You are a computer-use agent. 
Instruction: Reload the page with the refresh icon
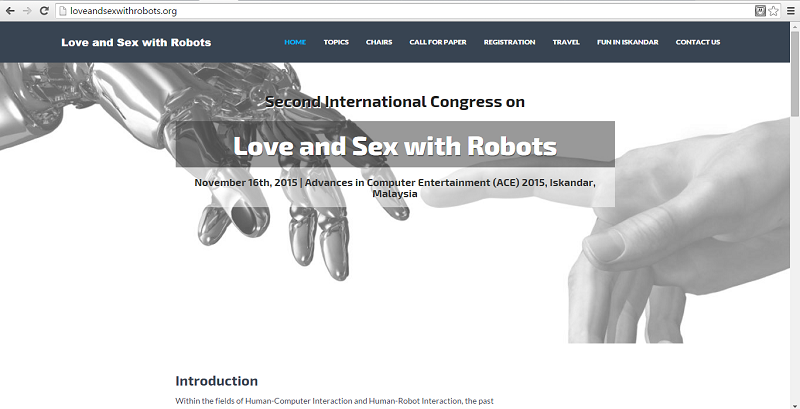click(44, 11)
